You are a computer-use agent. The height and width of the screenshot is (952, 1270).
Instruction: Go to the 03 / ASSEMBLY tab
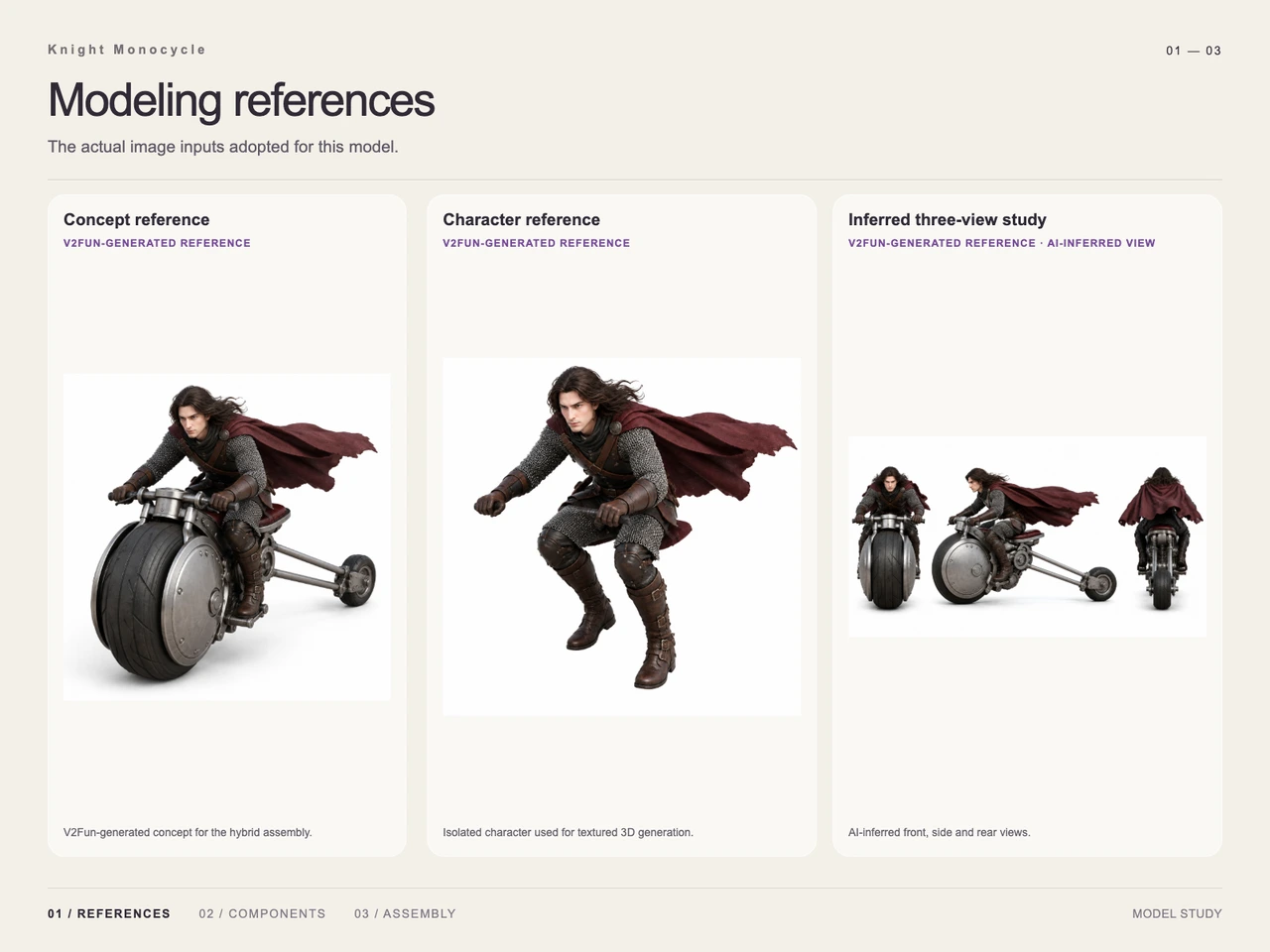click(x=405, y=913)
